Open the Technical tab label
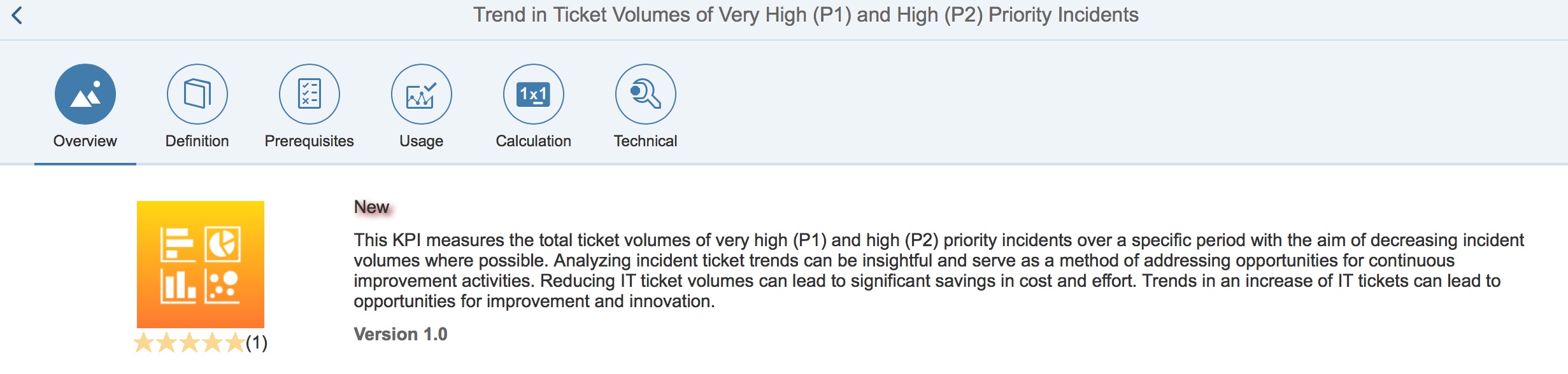This screenshot has height=374, width=1568. click(646, 141)
